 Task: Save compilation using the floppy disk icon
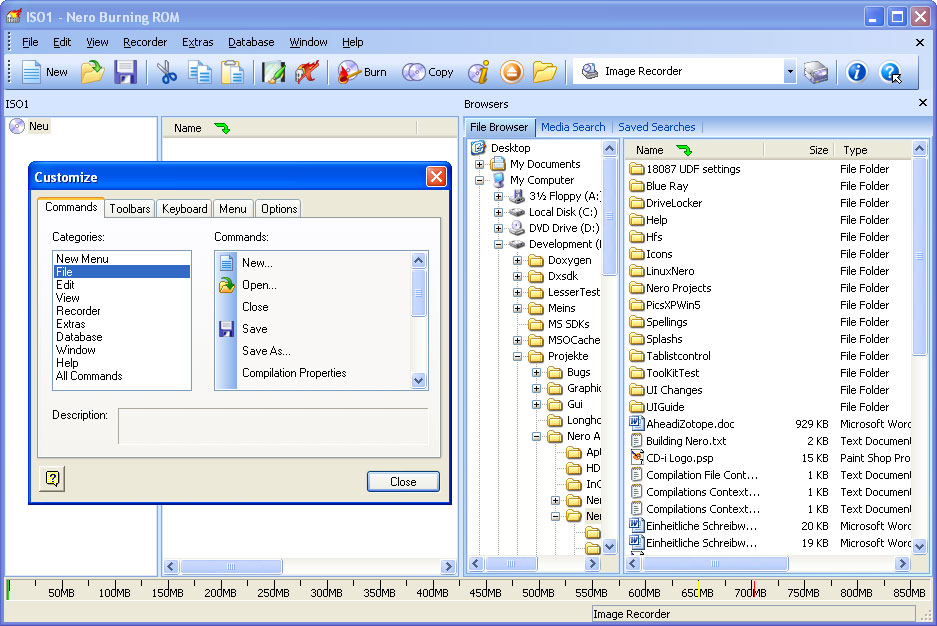pos(125,72)
